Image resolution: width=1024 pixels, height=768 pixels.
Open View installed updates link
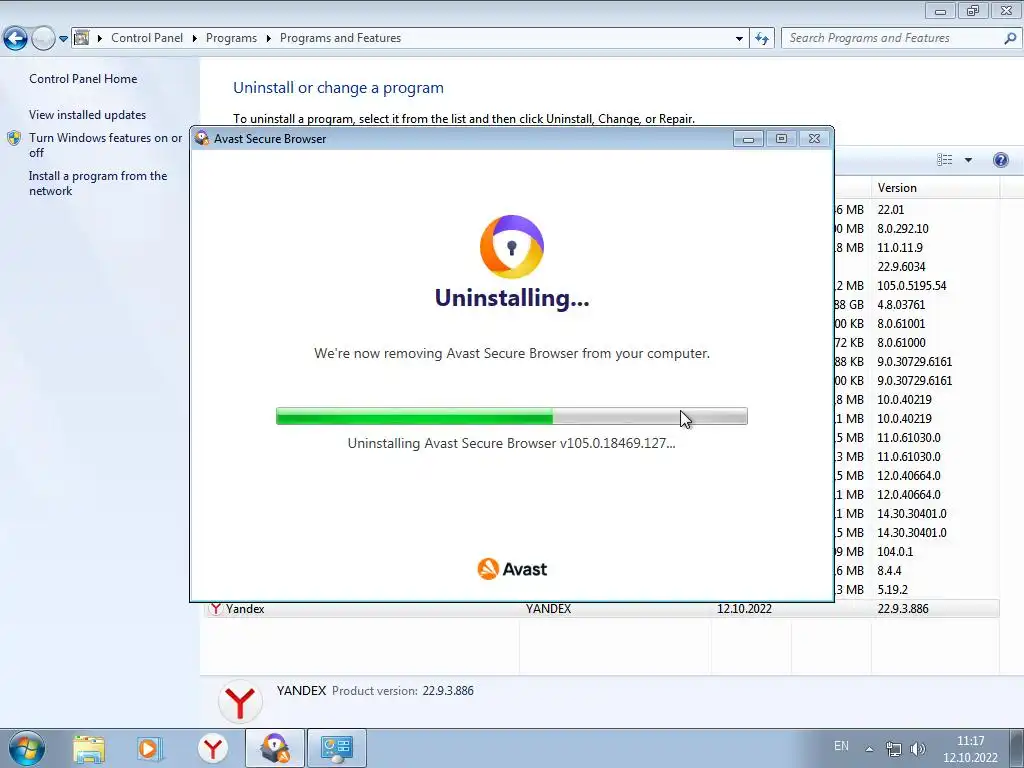coord(88,114)
